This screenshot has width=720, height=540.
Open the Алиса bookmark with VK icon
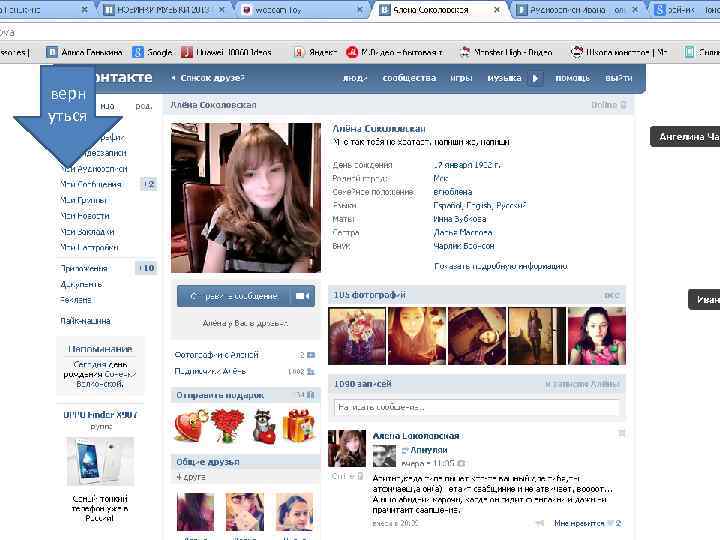(x=84, y=52)
